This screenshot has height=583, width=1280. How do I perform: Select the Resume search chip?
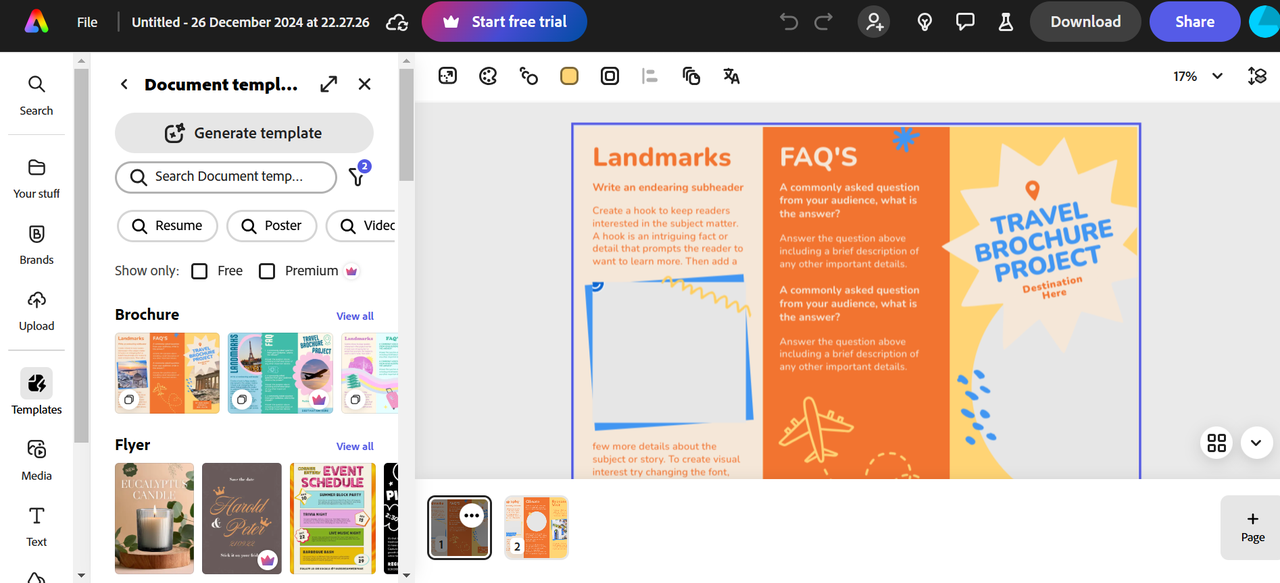point(167,226)
